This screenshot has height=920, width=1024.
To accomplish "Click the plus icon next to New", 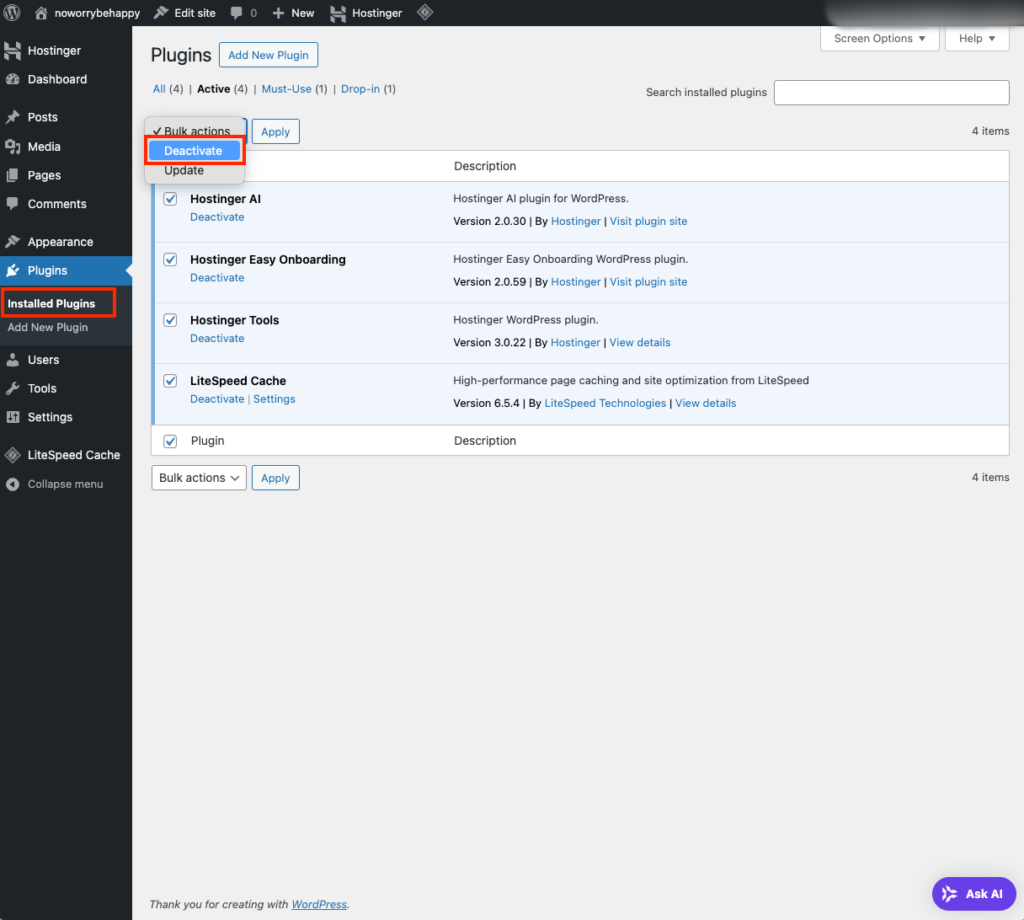I will [278, 13].
